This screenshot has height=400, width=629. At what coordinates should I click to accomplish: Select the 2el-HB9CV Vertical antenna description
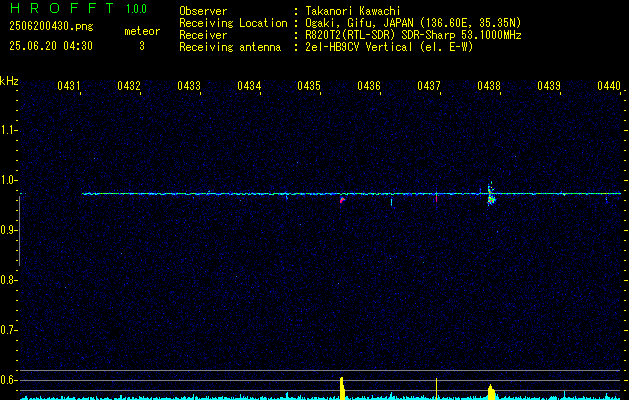tap(389, 47)
